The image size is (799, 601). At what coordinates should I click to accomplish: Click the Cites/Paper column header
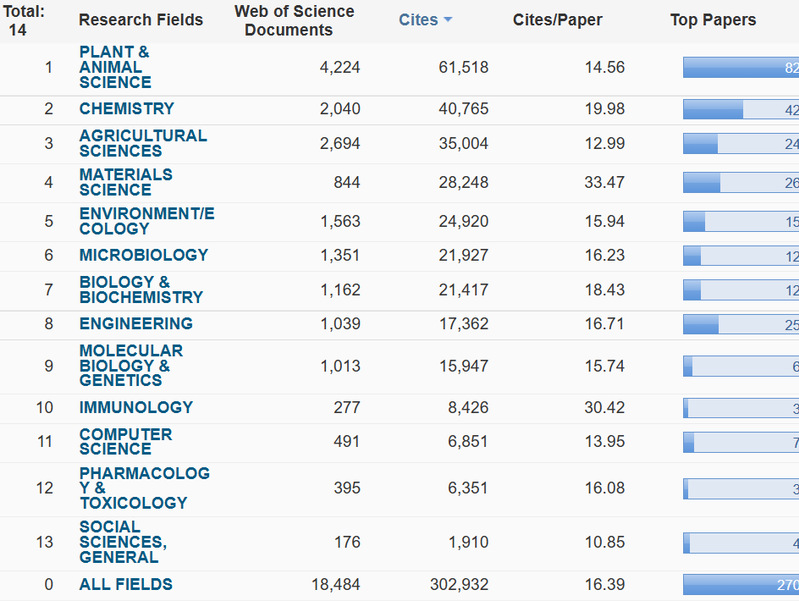(x=558, y=20)
